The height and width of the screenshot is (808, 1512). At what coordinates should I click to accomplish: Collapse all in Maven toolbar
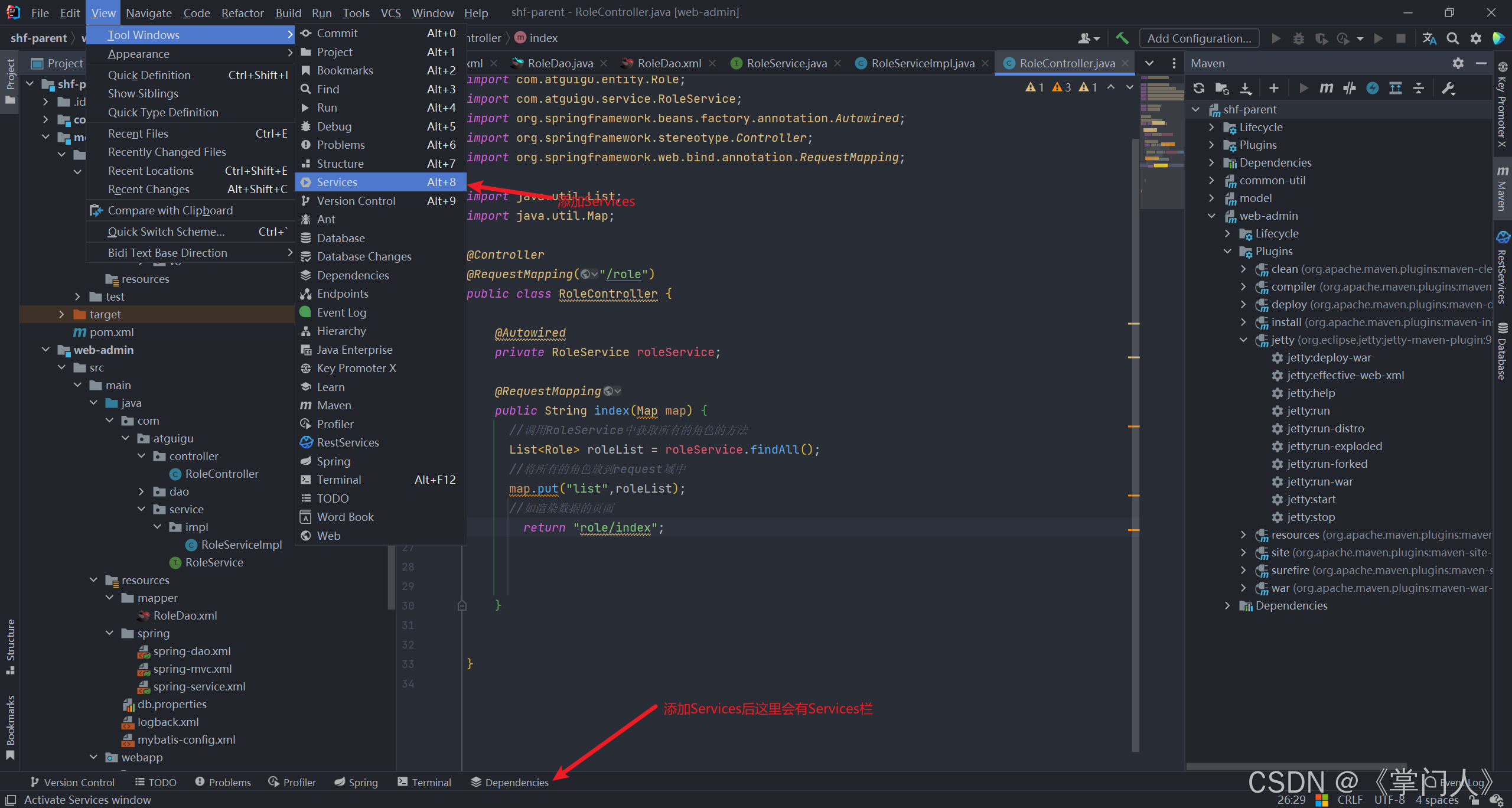click(x=1419, y=88)
